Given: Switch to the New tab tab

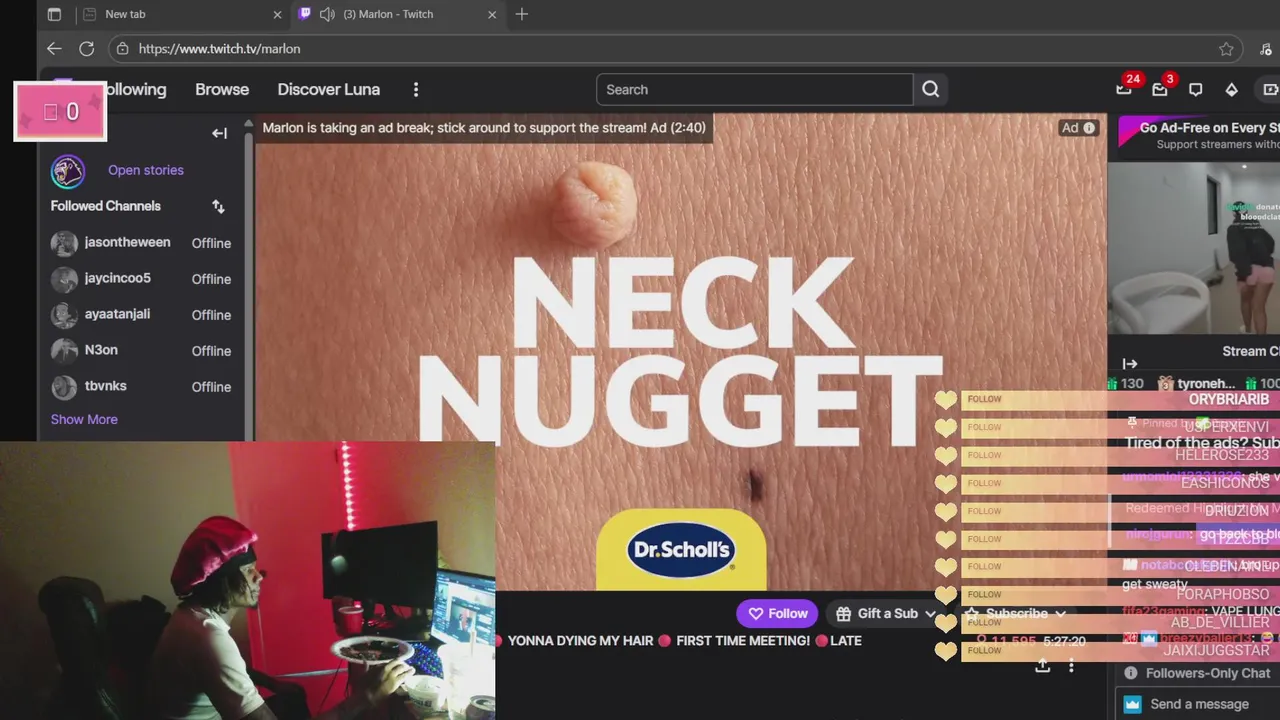Looking at the screenshot, I should click(x=183, y=14).
